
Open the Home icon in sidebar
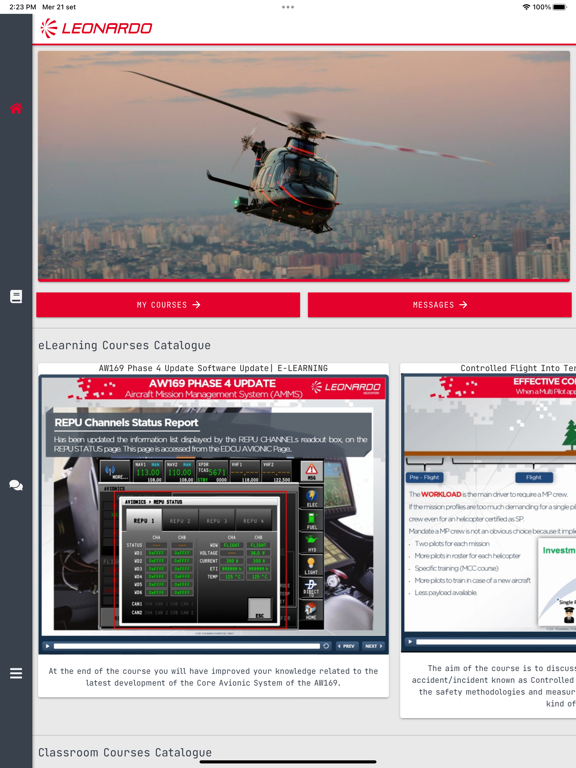tap(16, 108)
